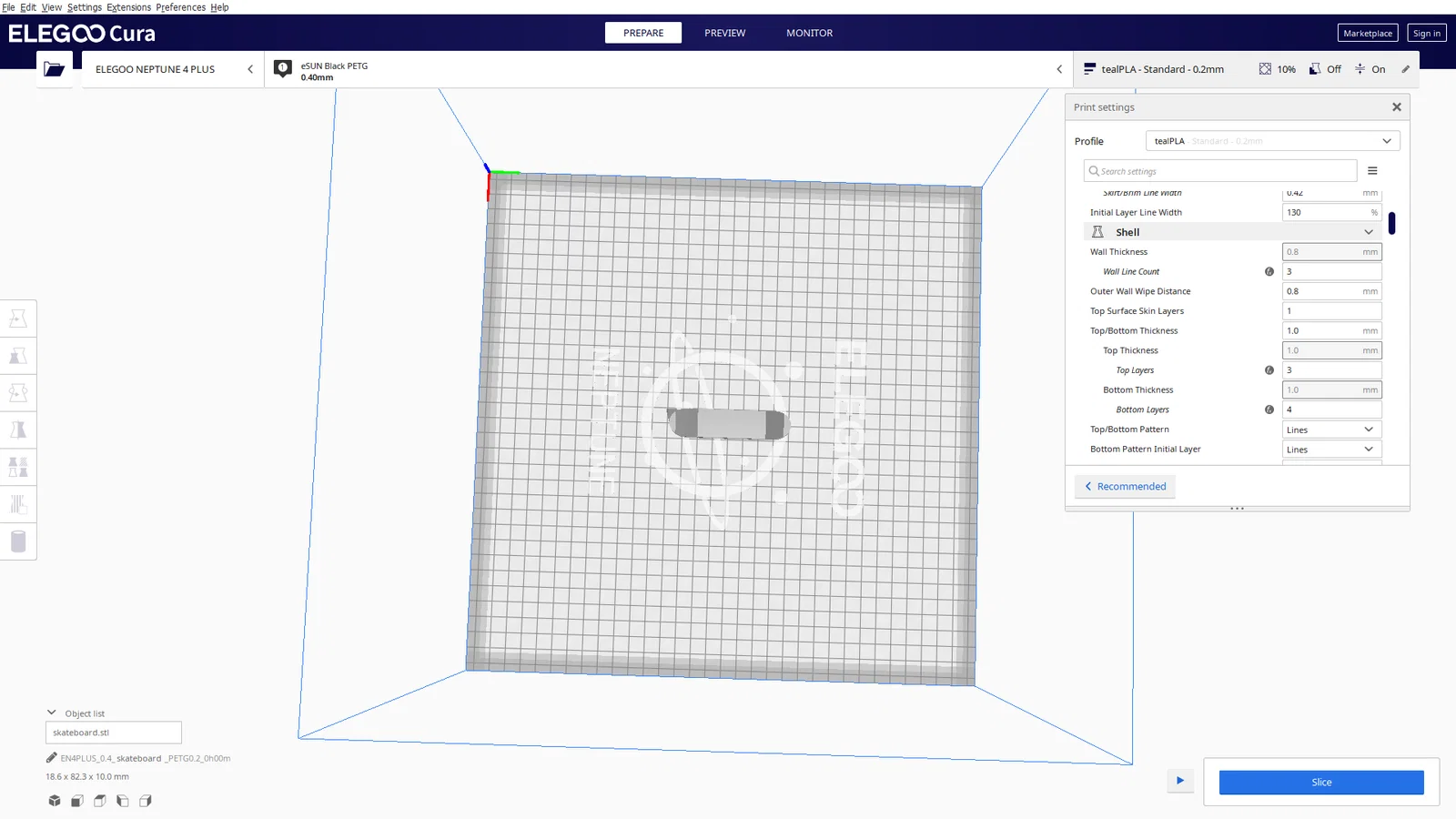Switch to the 3D view cube

point(55,801)
